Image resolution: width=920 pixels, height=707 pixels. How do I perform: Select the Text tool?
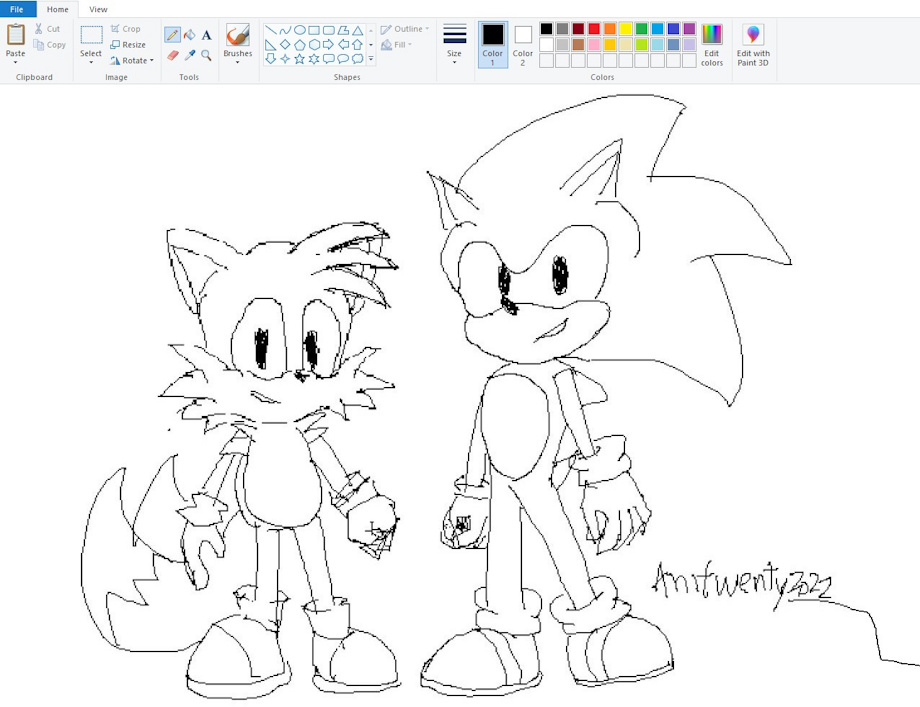pos(207,35)
